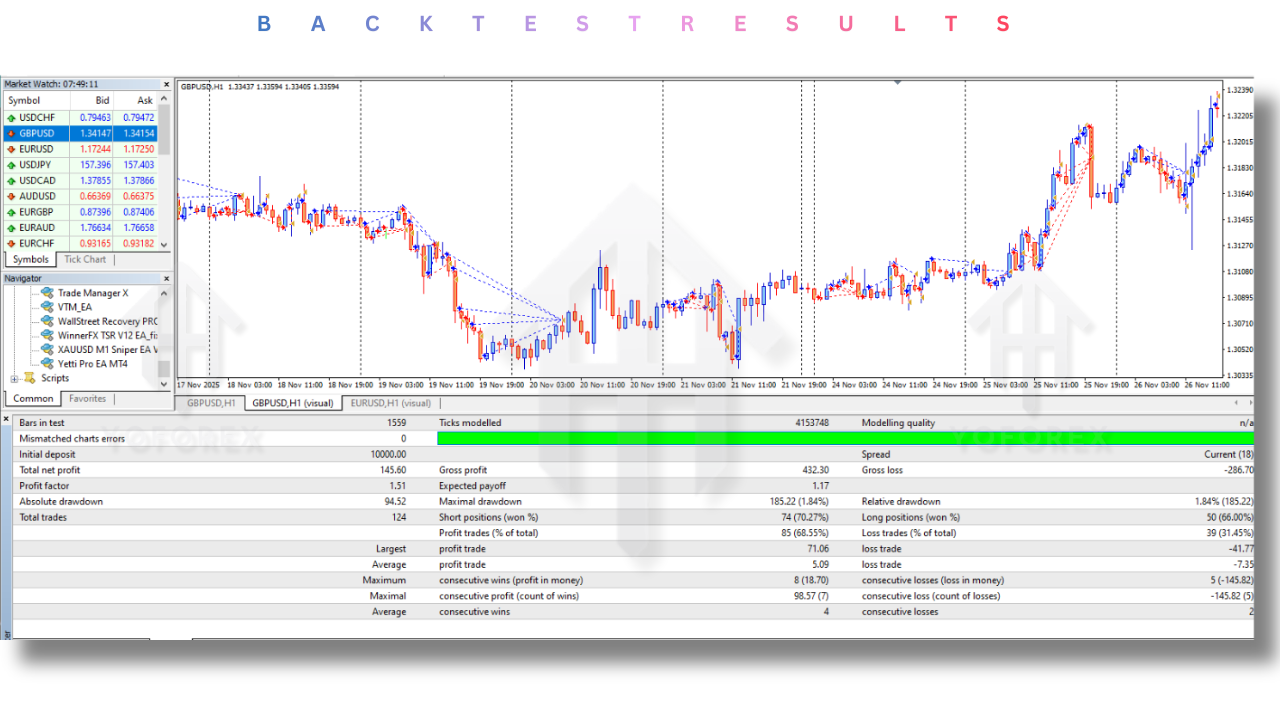This screenshot has width=1280, height=720.
Task: Close the Navigator panel
Action: tap(166, 278)
